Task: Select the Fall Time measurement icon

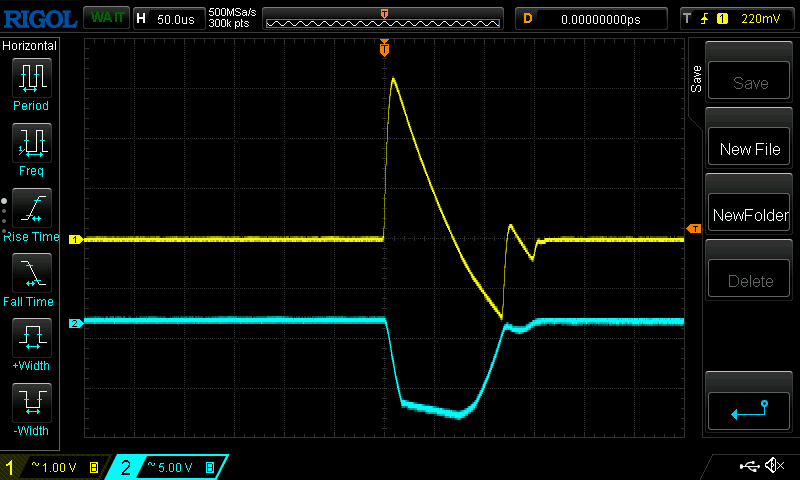Action: coord(30,272)
